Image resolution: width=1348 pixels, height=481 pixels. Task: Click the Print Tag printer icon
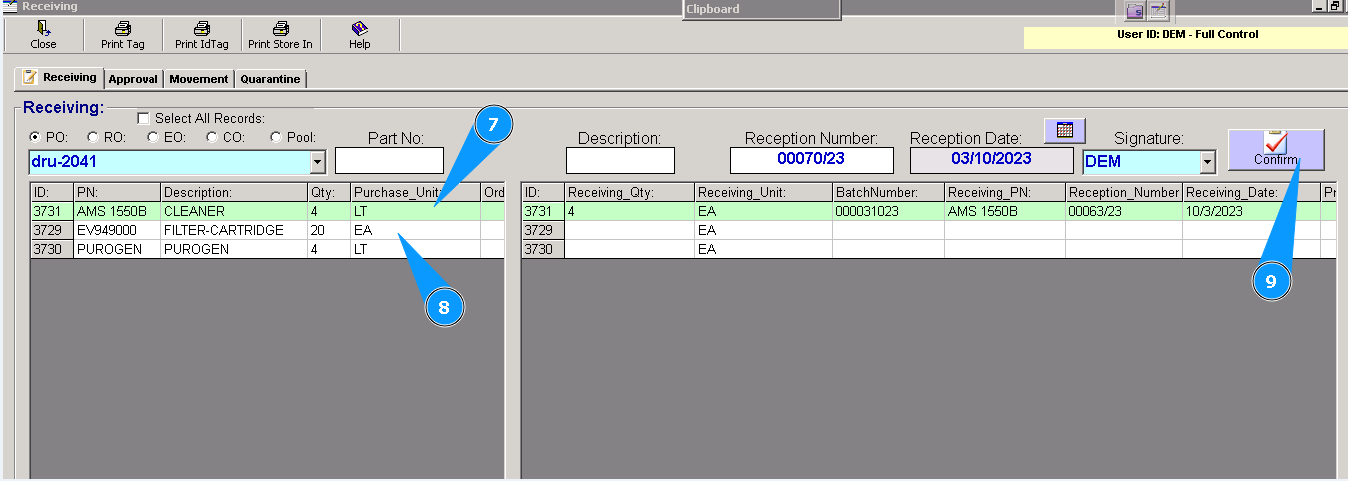pyautogui.click(x=122, y=28)
